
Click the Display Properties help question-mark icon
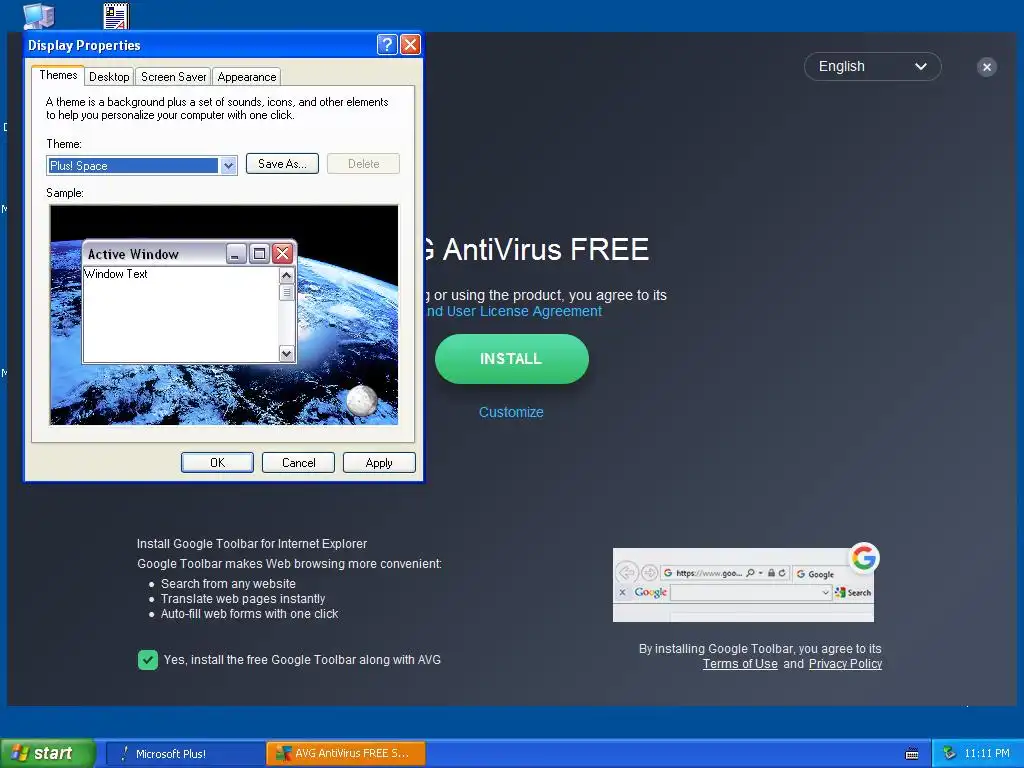point(387,44)
